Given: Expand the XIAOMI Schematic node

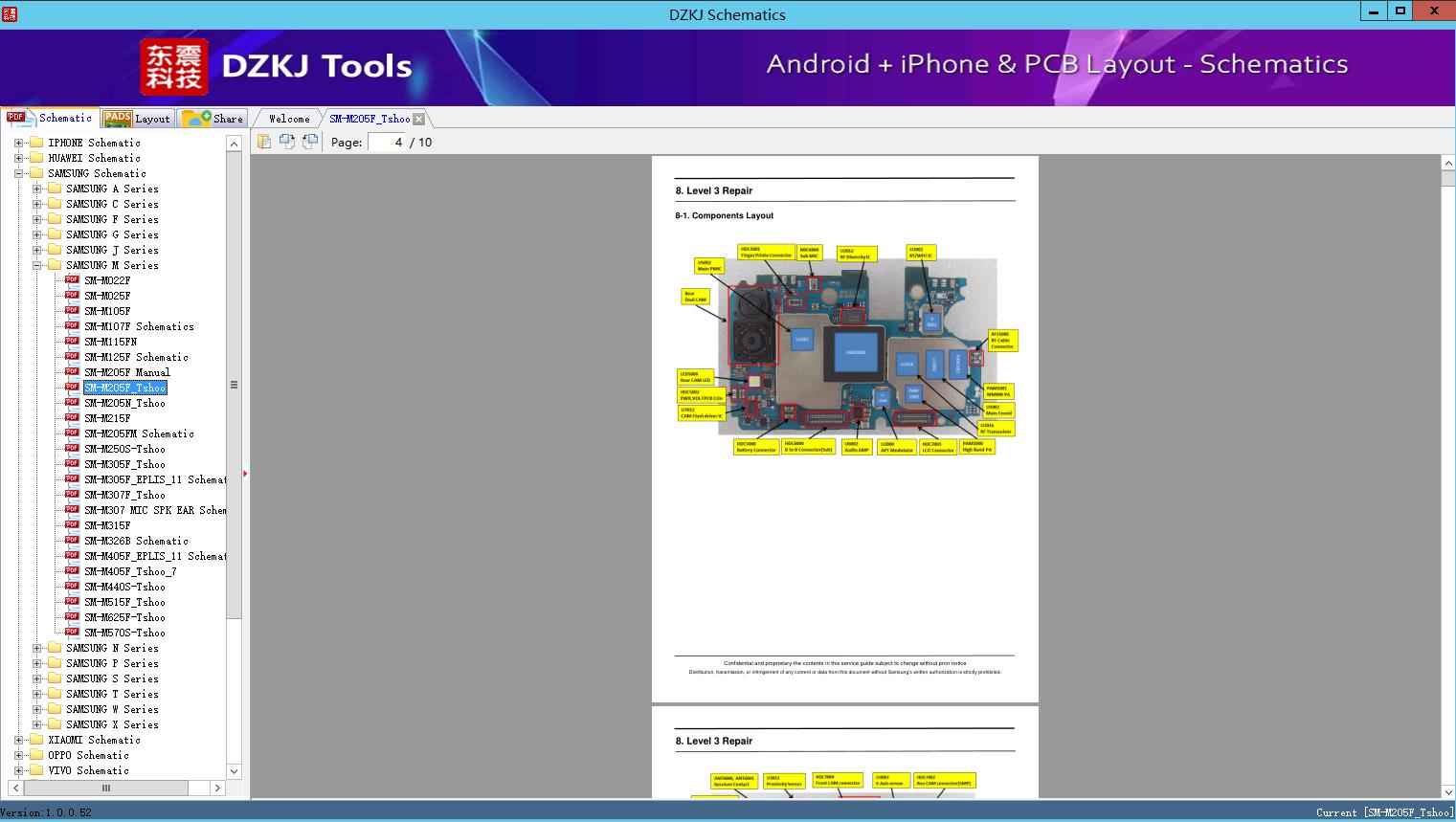Looking at the screenshot, I should (18, 740).
